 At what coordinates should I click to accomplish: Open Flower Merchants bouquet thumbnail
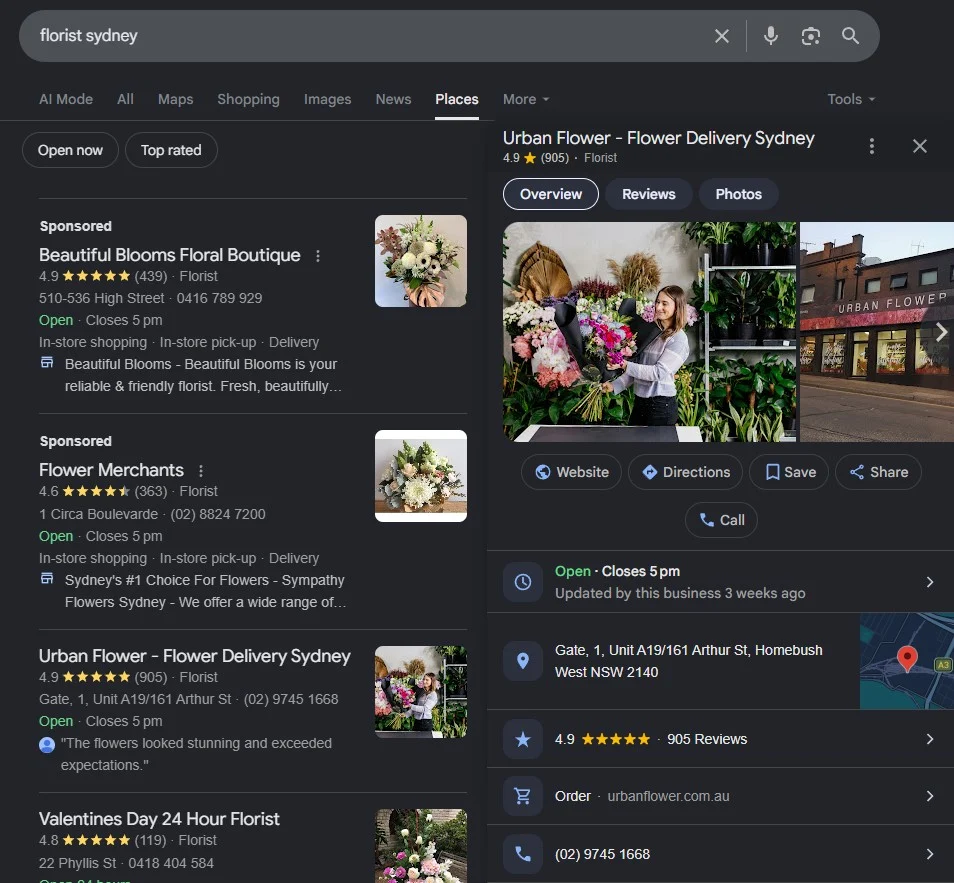421,476
